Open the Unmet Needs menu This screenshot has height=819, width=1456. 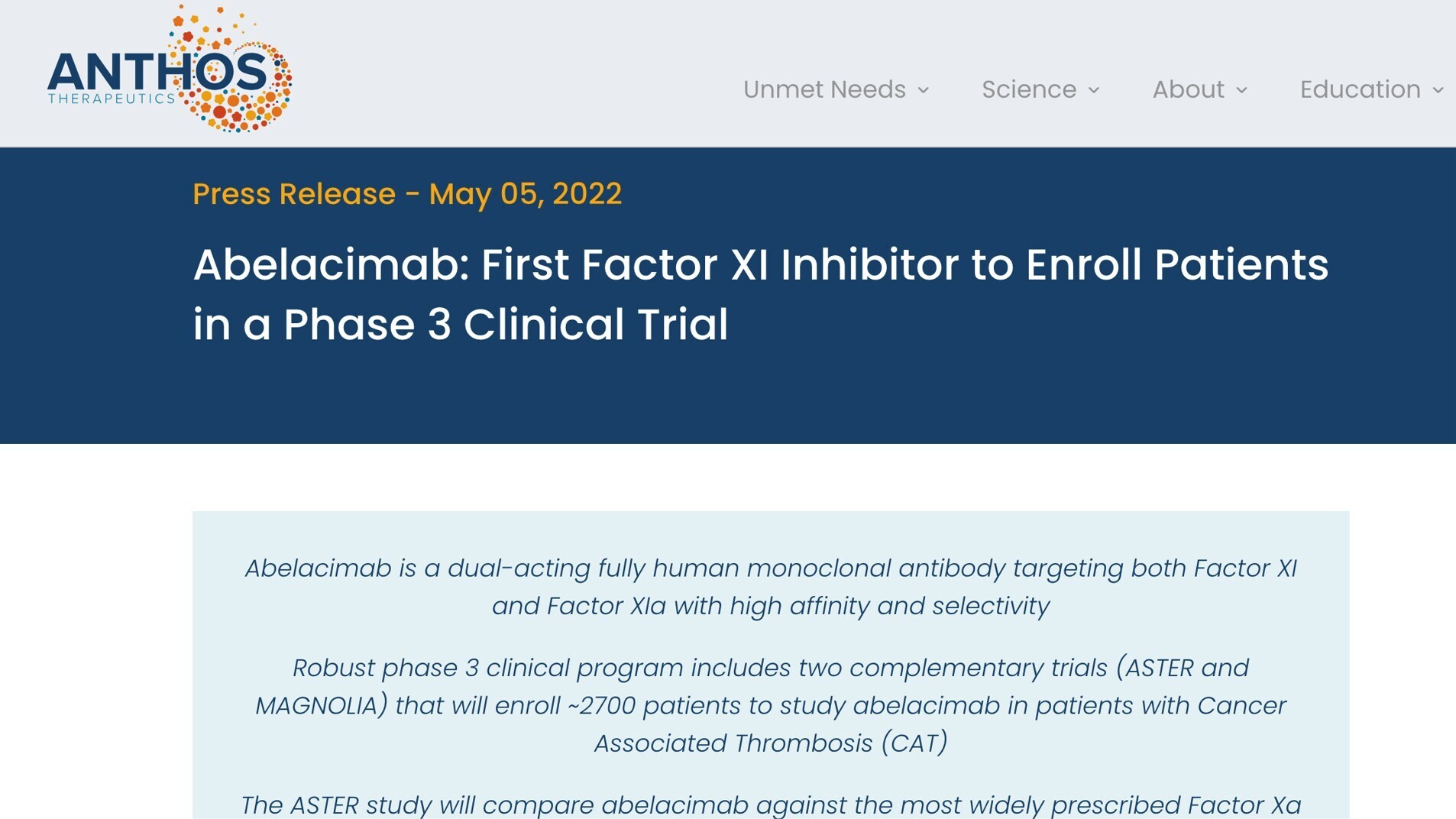tap(824, 89)
